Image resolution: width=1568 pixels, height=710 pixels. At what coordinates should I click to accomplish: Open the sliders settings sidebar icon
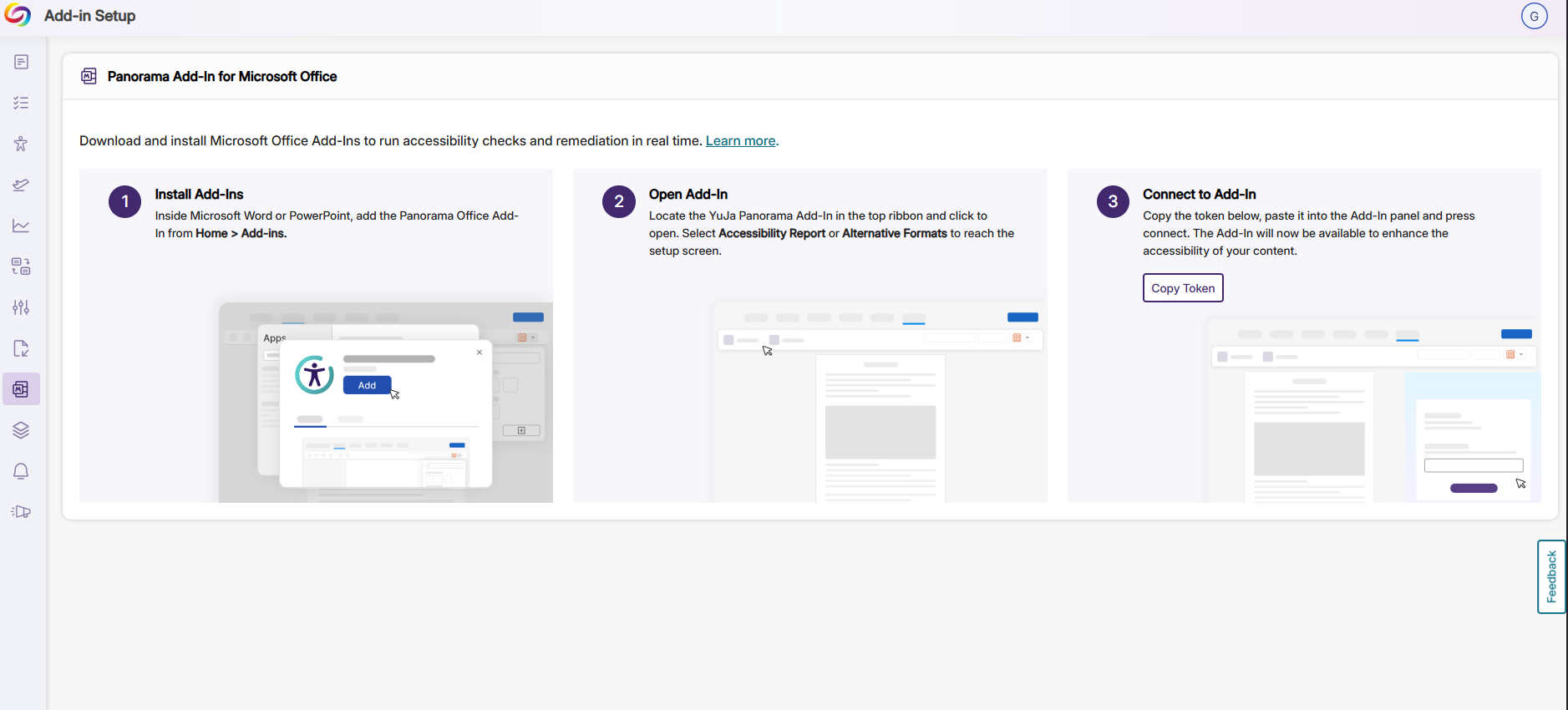click(x=21, y=307)
